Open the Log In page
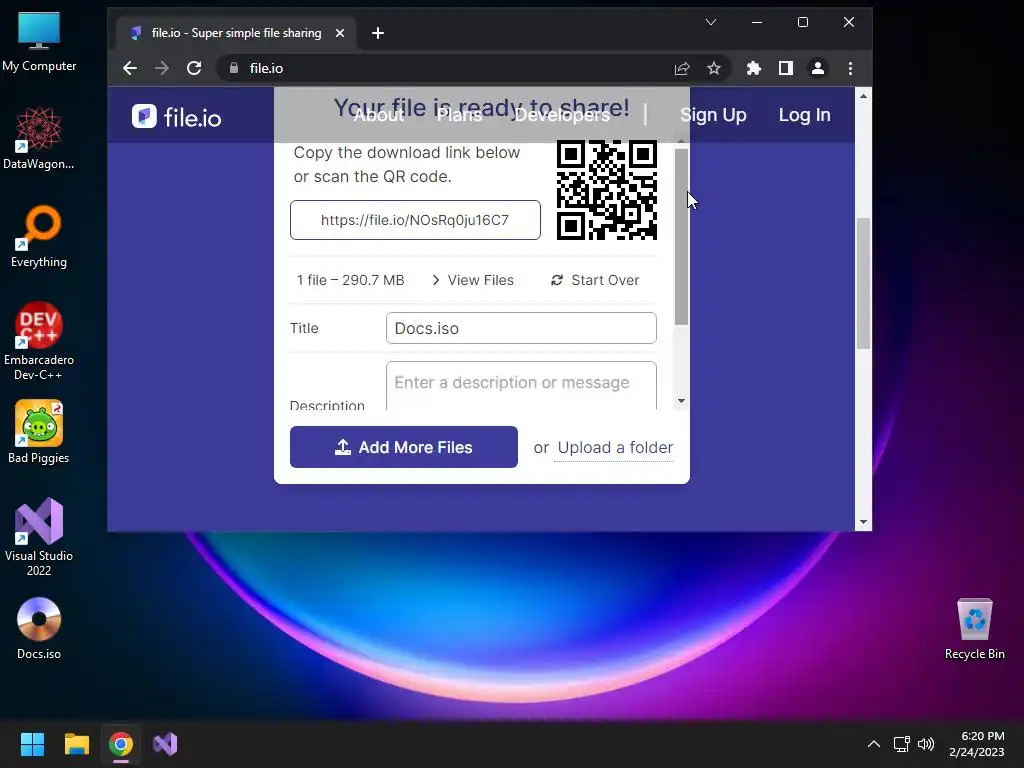Viewport: 1024px width, 768px height. click(805, 115)
